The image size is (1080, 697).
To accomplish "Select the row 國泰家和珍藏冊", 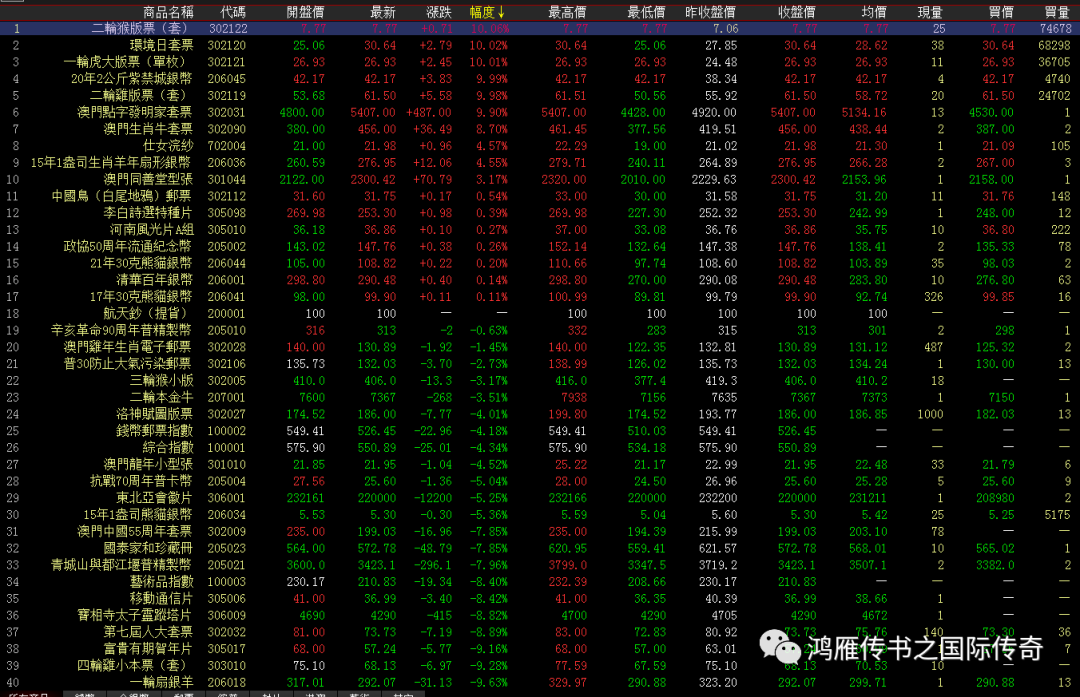I will pyautogui.click(x=540, y=548).
